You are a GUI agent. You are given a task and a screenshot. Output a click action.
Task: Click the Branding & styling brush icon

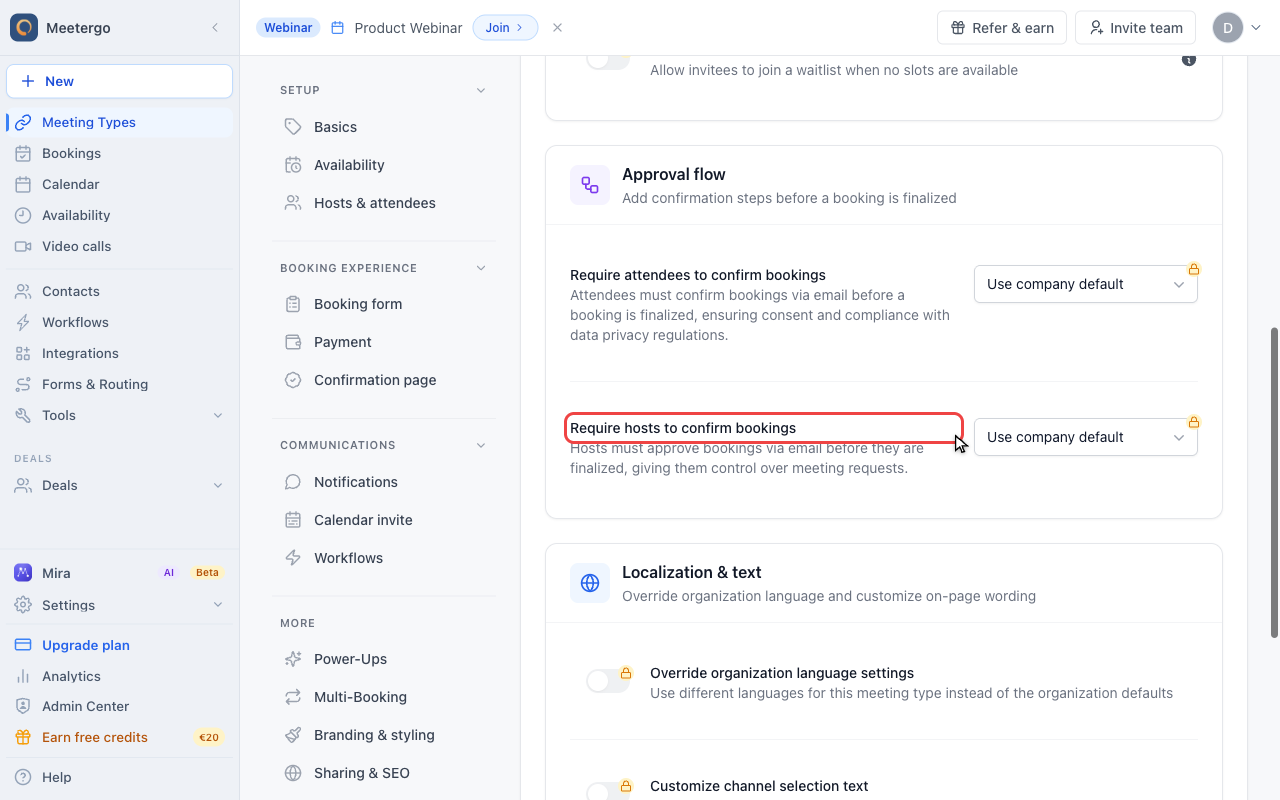pyautogui.click(x=293, y=735)
